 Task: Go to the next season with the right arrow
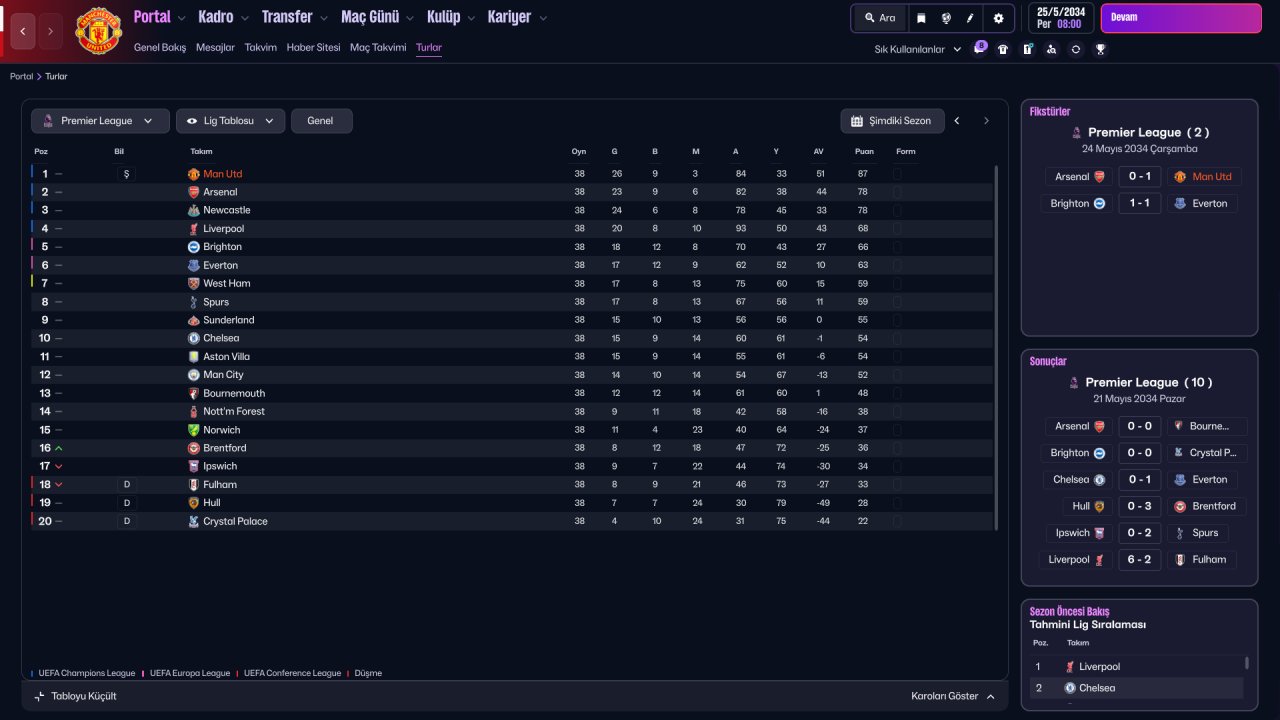[x=986, y=121]
